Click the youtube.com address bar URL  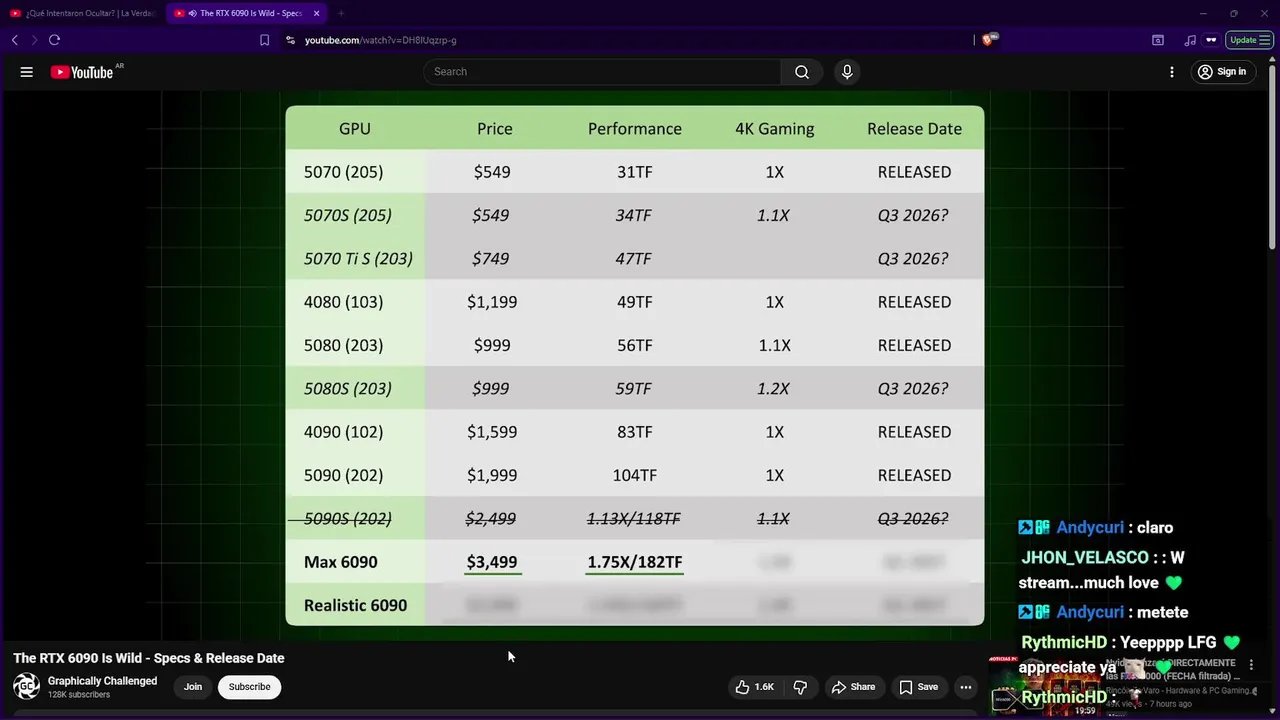[x=380, y=40]
